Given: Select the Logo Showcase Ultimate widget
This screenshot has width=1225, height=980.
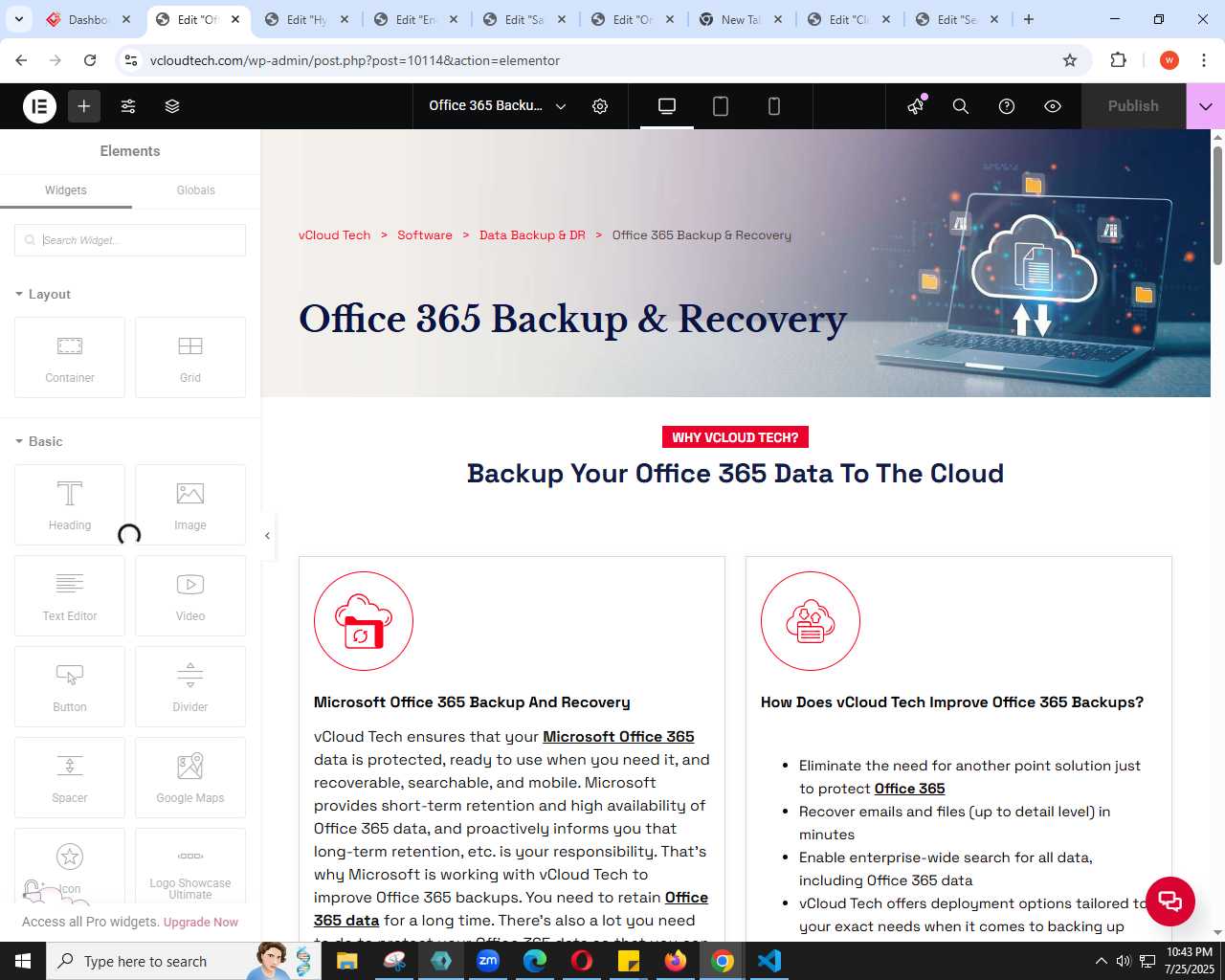Looking at the screenshot, I should coord(190,866).
